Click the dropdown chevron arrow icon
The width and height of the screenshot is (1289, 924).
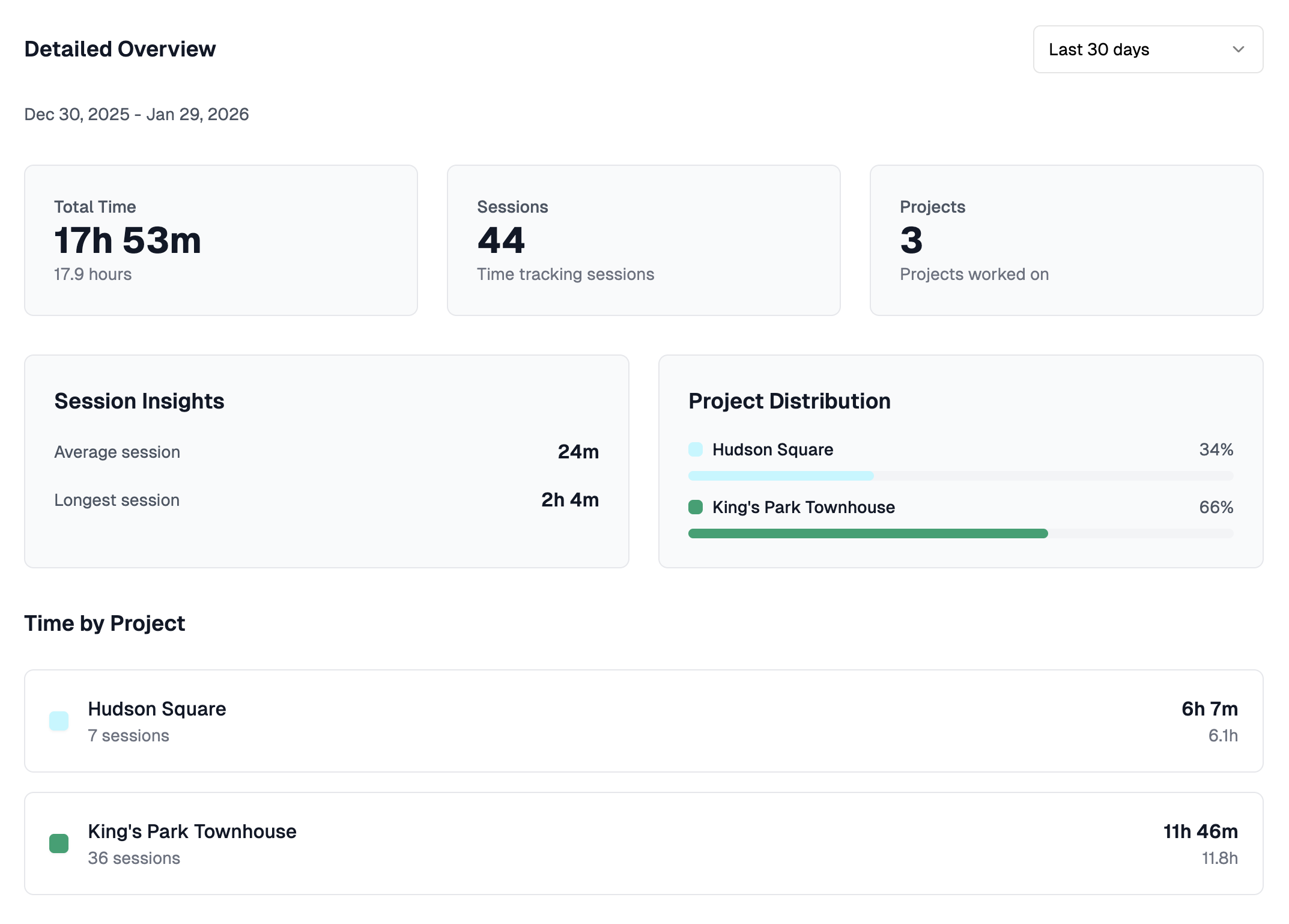pos(1238,49)
